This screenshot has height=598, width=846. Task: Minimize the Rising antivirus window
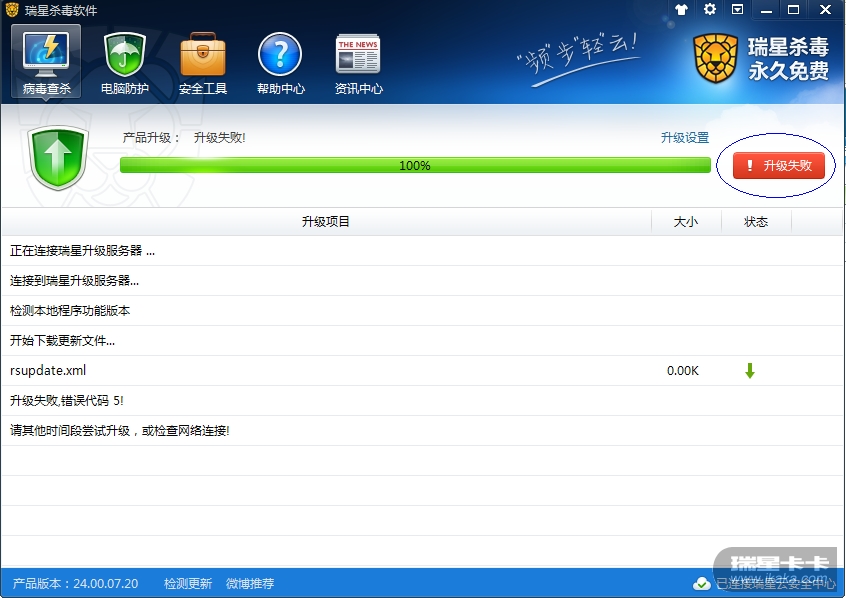point(766,10)
